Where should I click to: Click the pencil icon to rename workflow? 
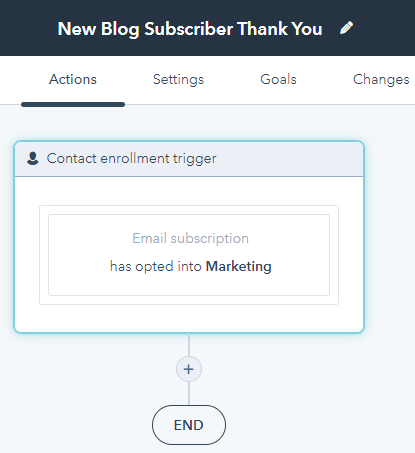(x=346, y=28)
